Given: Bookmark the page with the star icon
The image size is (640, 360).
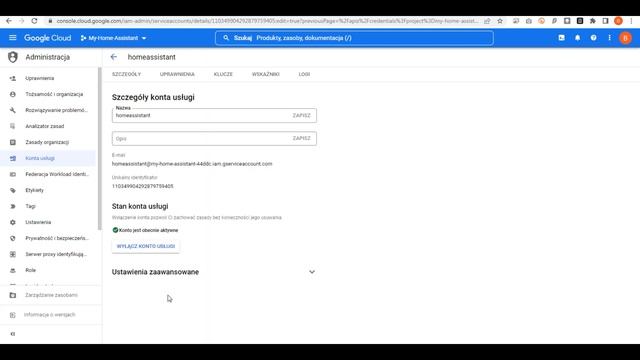Looking at the screenshot, I should pyautogui.click(x=500, y=21).
